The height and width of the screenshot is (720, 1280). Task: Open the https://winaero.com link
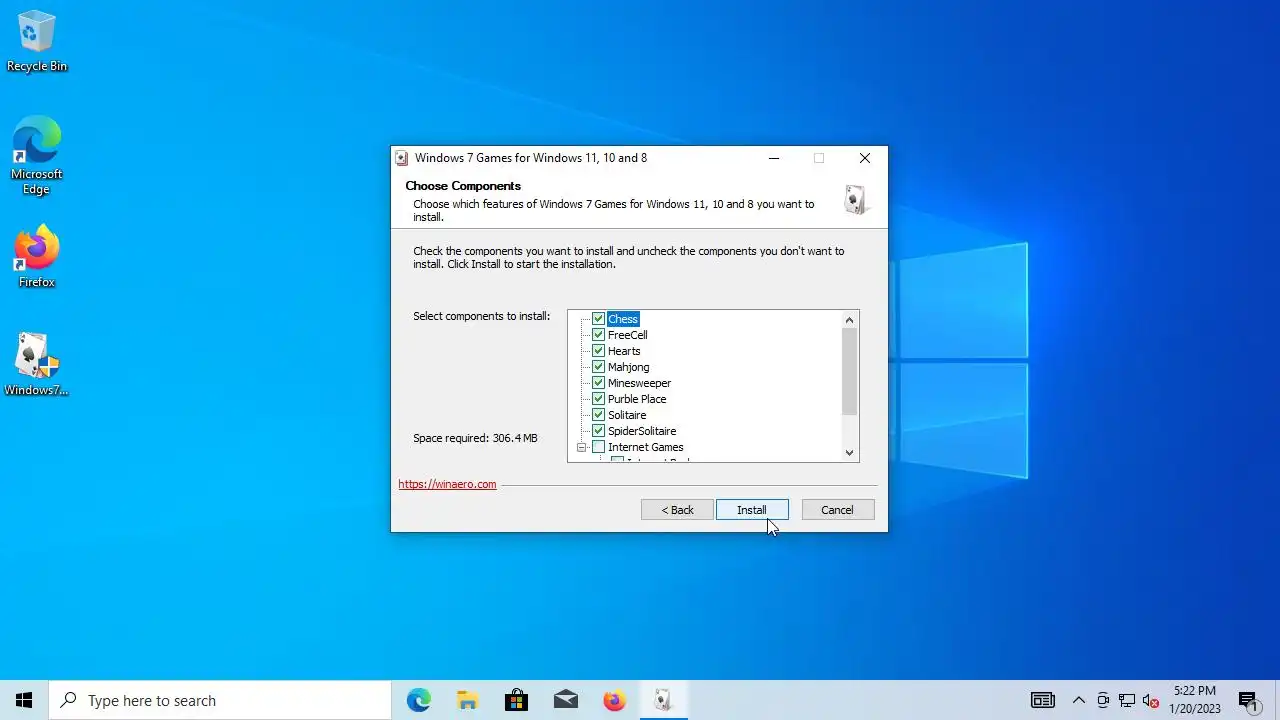pyautogui.click(x=447, y=484)
